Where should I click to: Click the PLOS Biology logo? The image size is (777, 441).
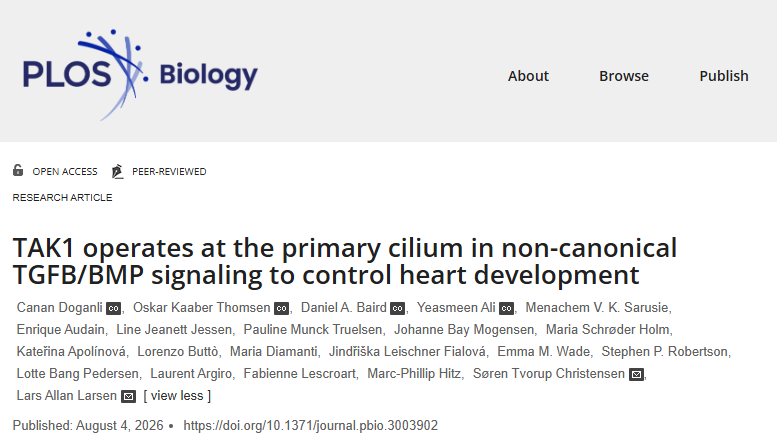pyautogui.click(x=140, y=75)
